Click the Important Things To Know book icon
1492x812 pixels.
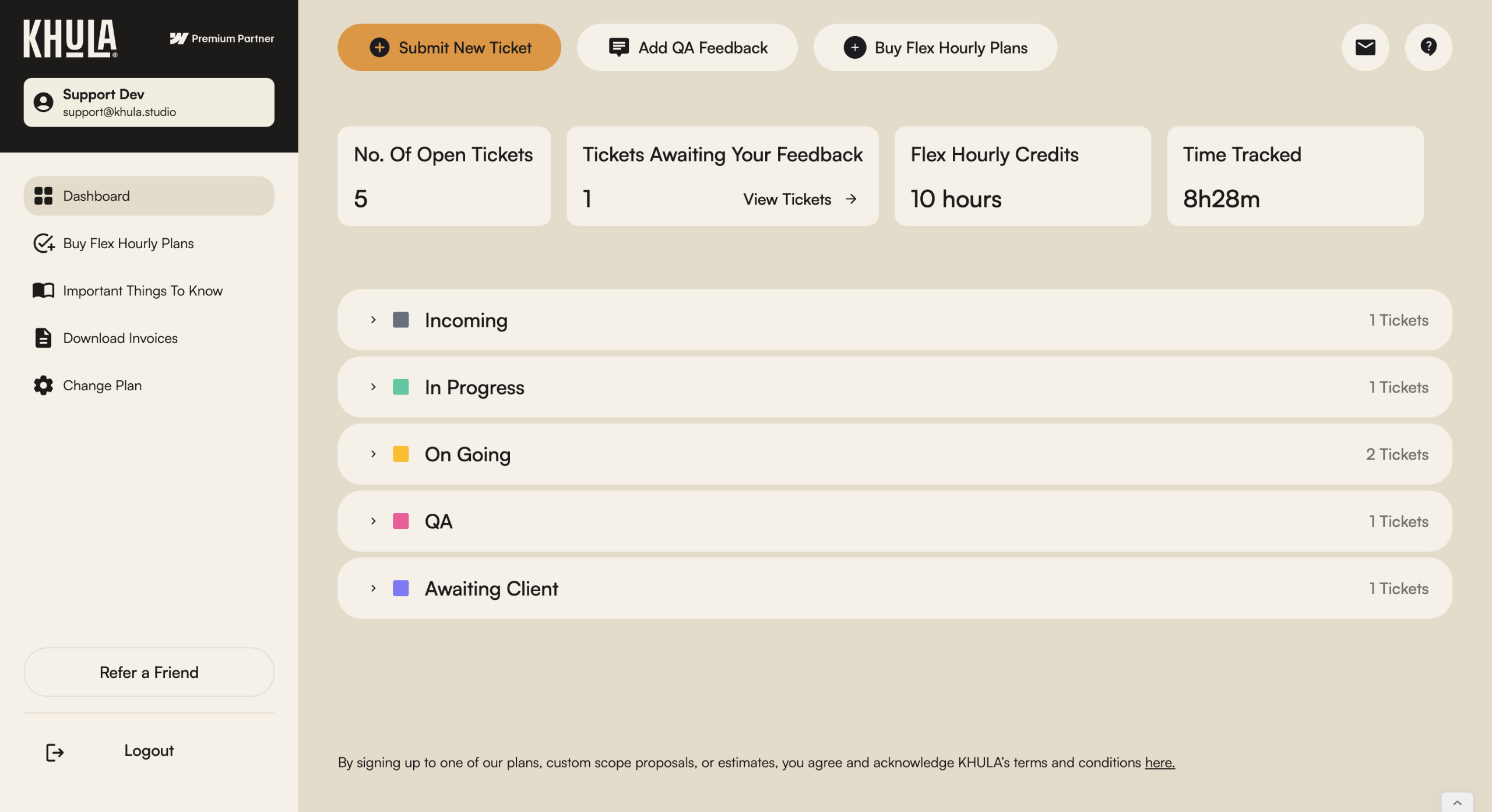[43, 290]
